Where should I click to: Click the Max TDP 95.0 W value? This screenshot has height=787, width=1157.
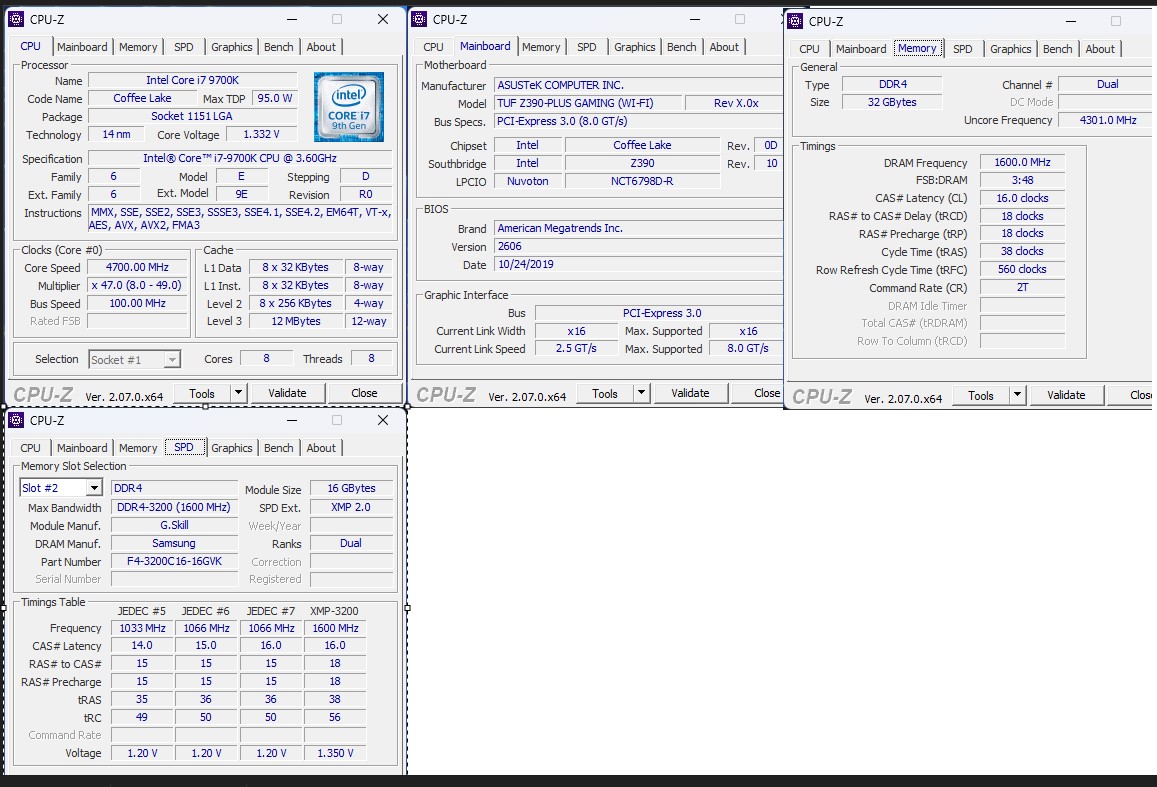tap(274, 98)
